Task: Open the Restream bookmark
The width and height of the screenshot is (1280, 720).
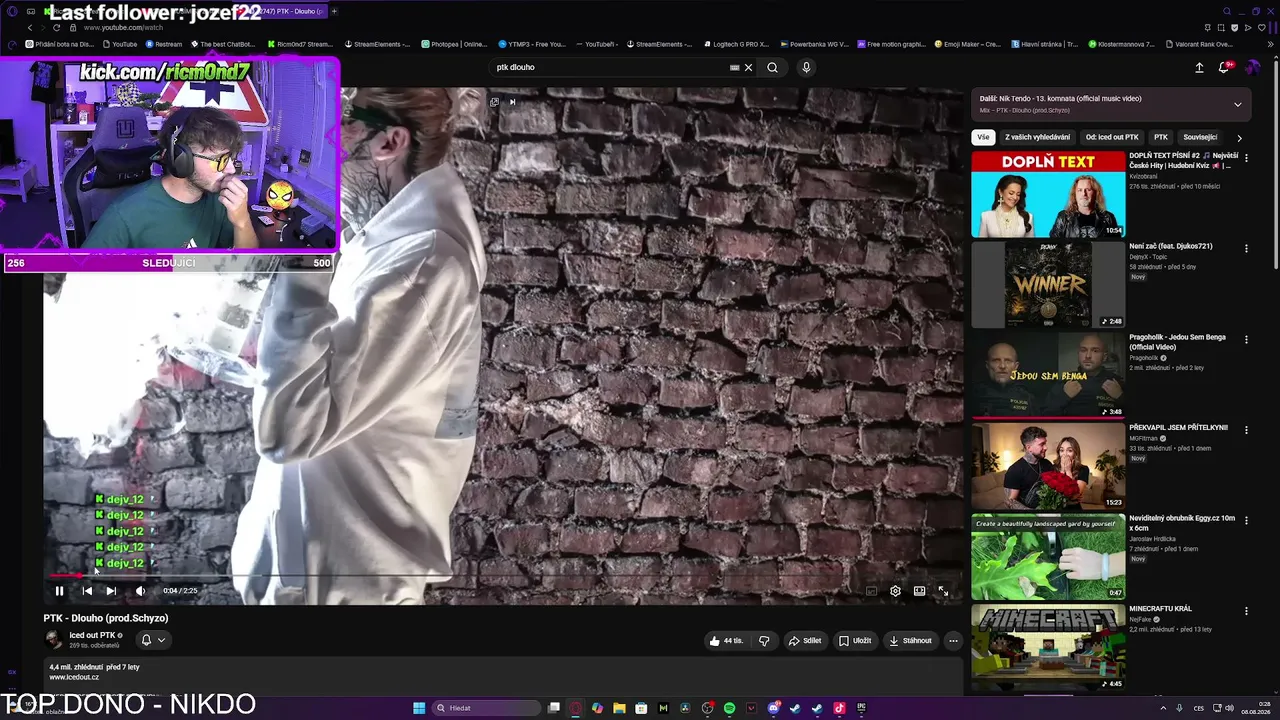Action: click(164, 44)
